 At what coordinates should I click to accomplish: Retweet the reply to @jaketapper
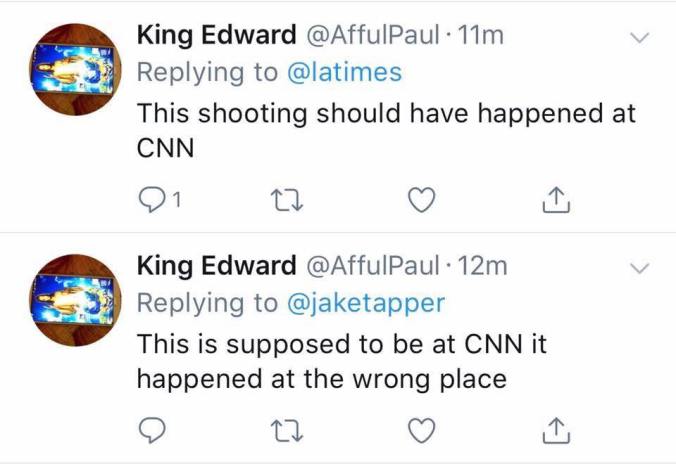pyautogui.click(x=286, y=430)
